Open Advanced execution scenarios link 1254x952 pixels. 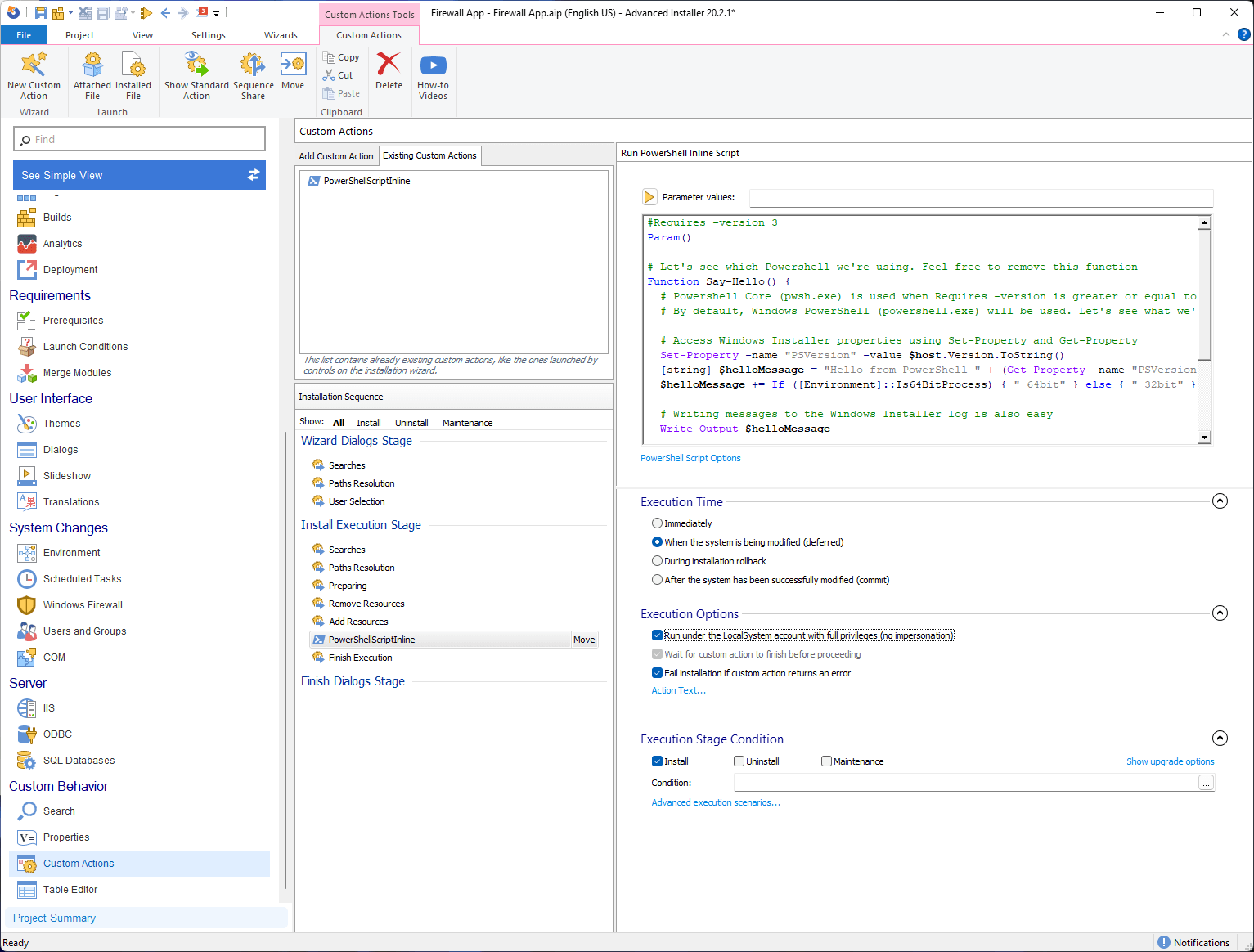pyautogui.click(x=716, y=802)
